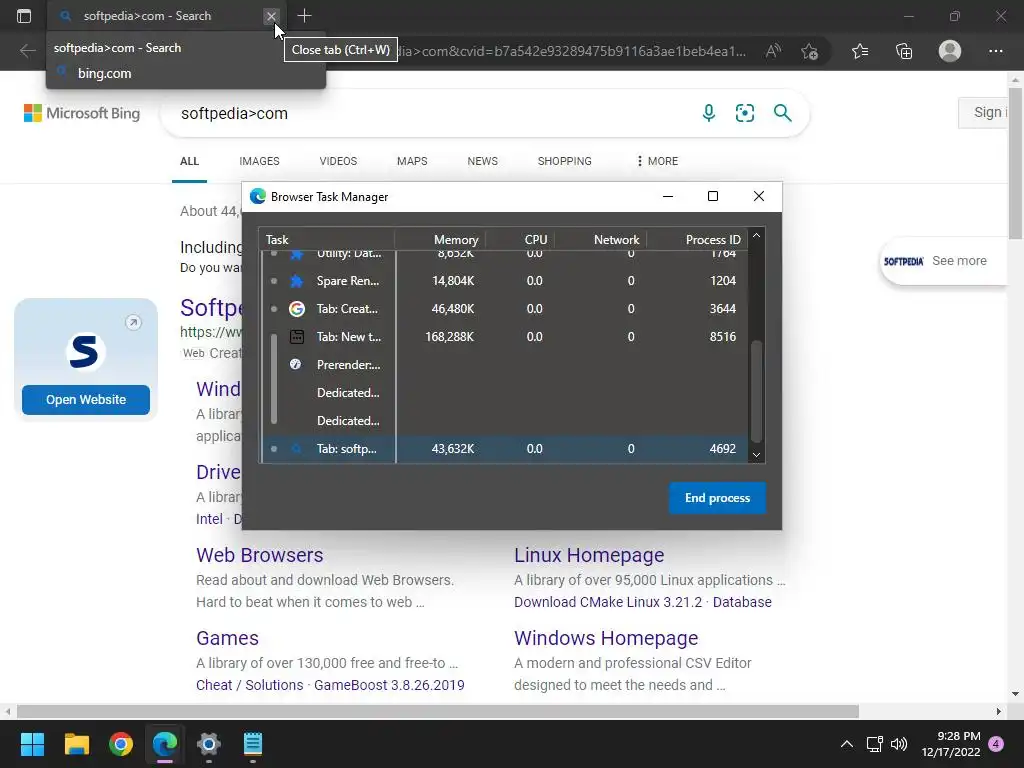Click End process button
The image size is (1024, 768).
pyautogui.click(x=717, y=498)
